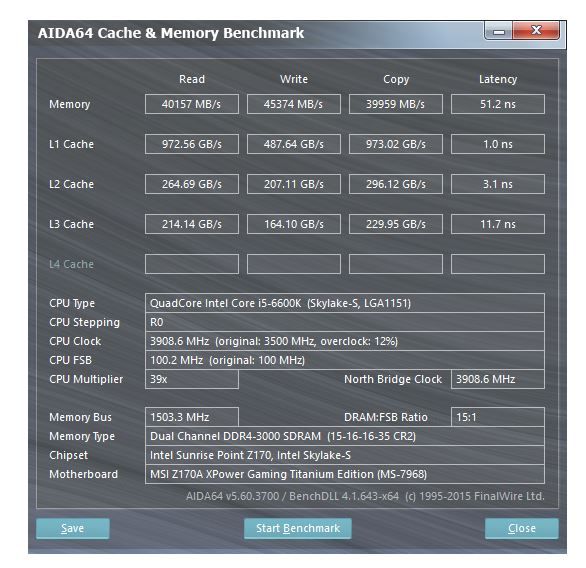Click the L2 Cache row label
This screenshot has height=568, width=586.
click(71, 184)
